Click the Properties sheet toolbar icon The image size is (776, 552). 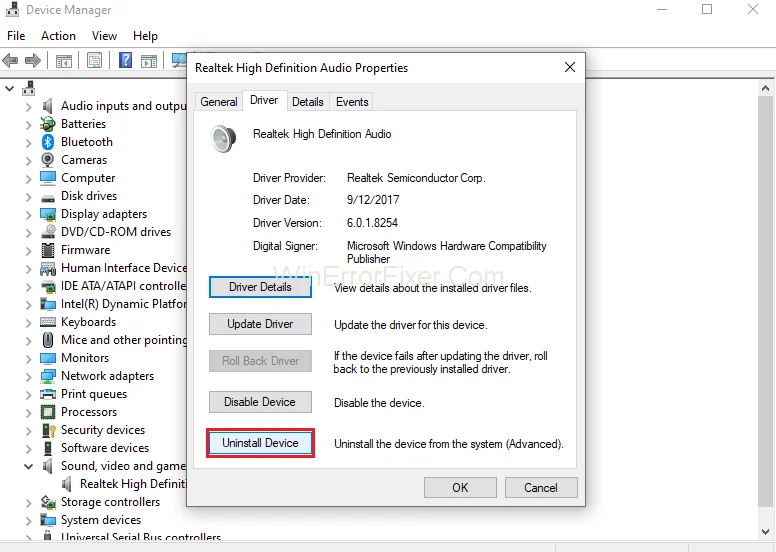94,61
